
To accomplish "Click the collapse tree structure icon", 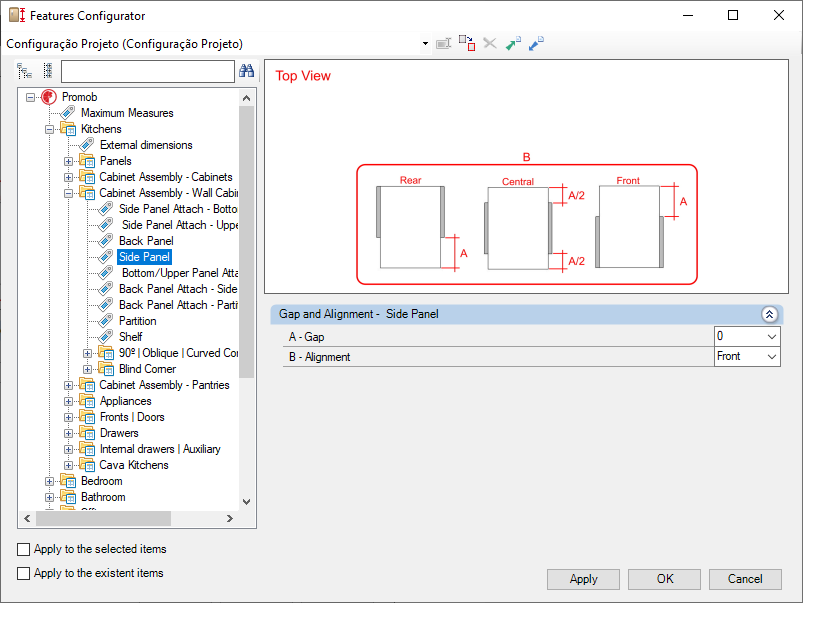I will click(x=48, y=71).
